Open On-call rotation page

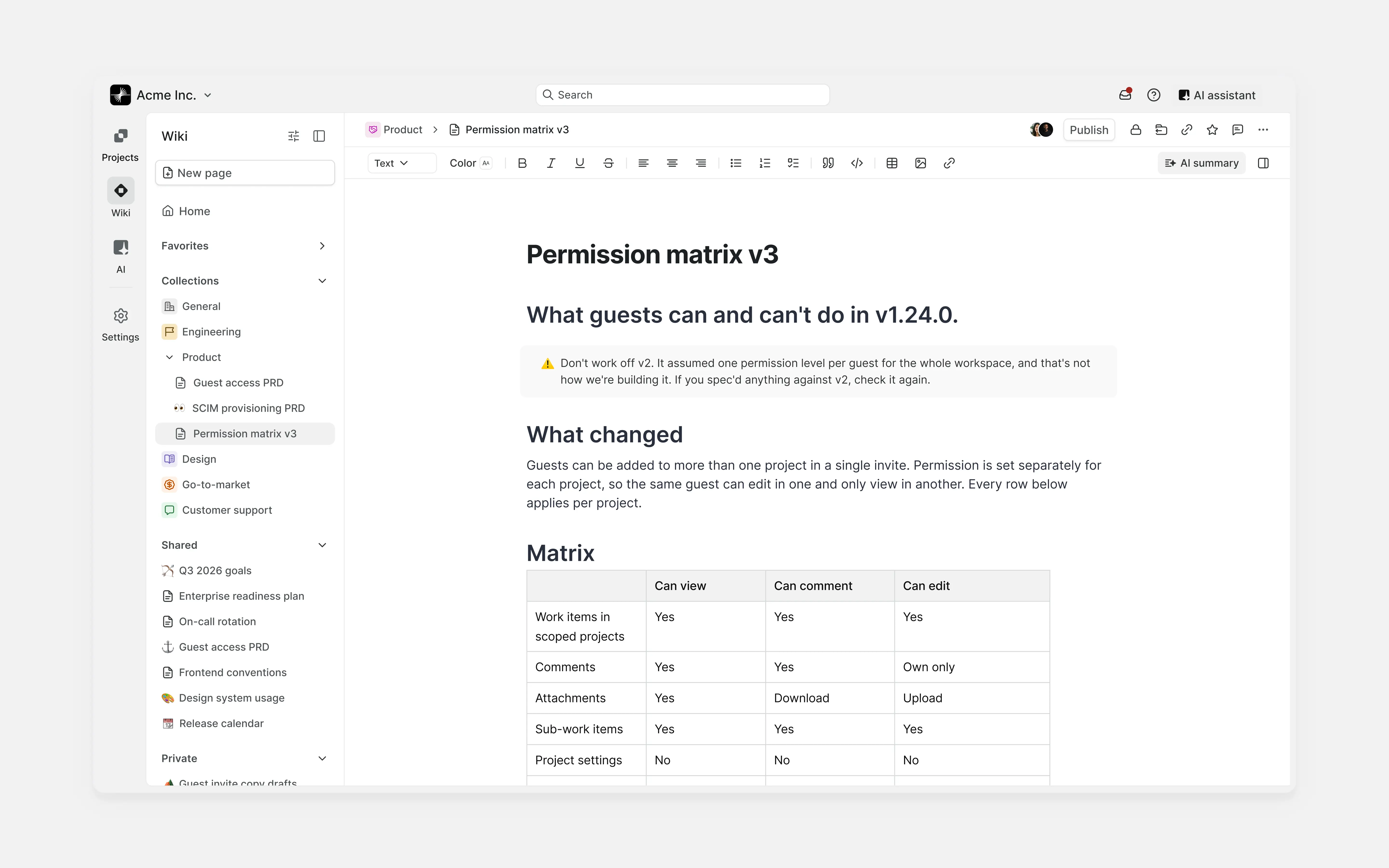point(245,622)
